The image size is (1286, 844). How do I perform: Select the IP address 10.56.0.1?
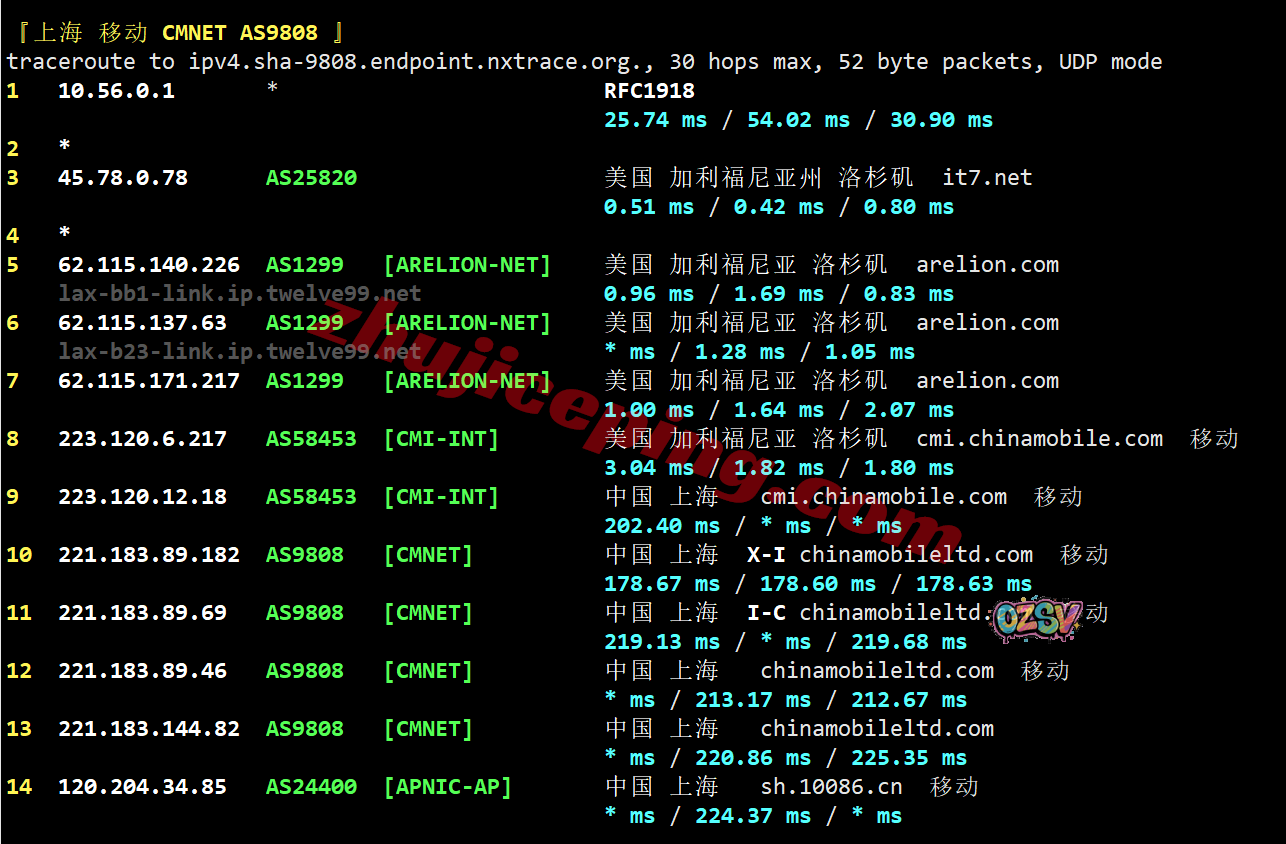point(116,91)
